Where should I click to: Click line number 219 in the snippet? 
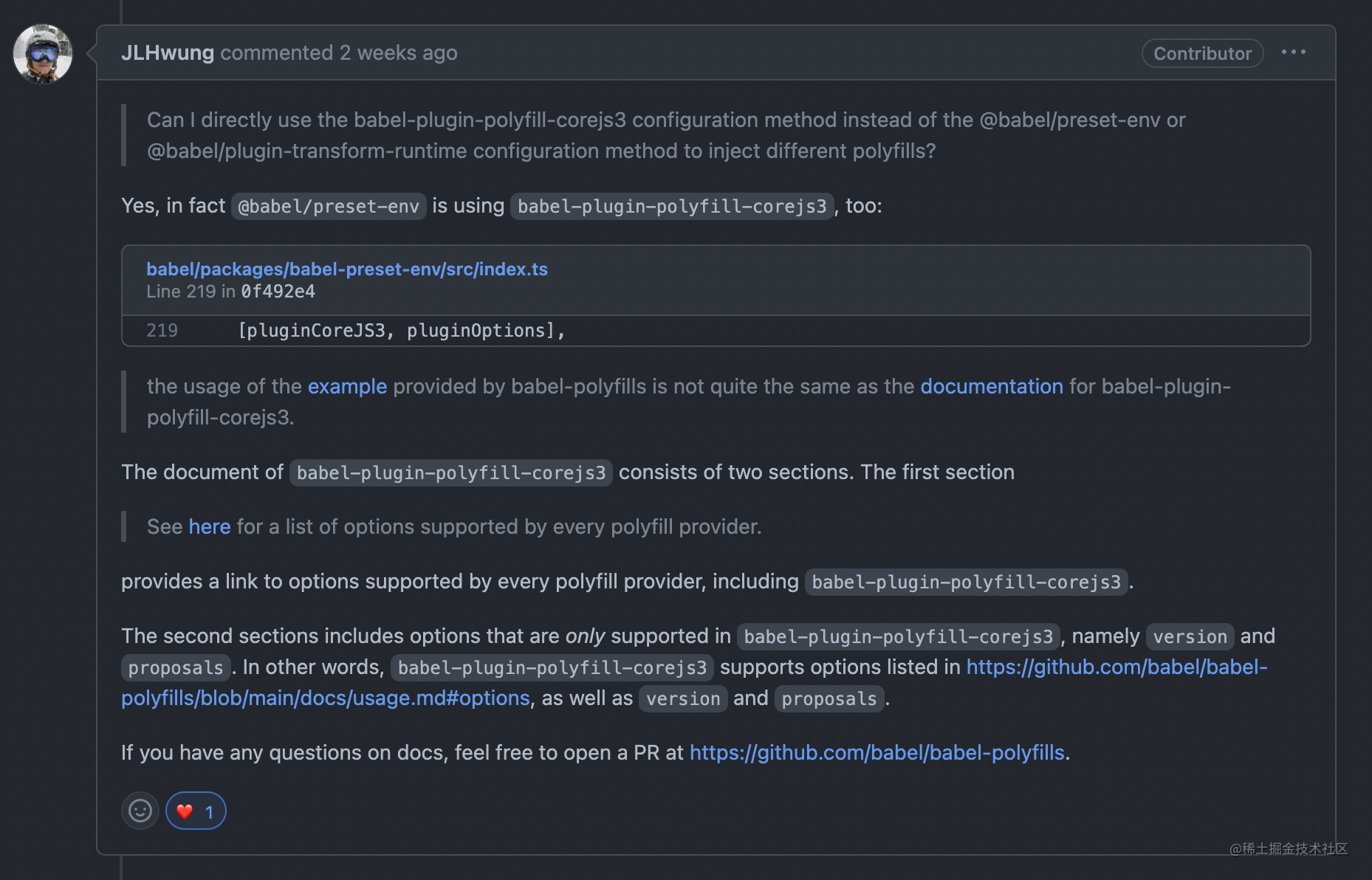click(x=162, y=331)
